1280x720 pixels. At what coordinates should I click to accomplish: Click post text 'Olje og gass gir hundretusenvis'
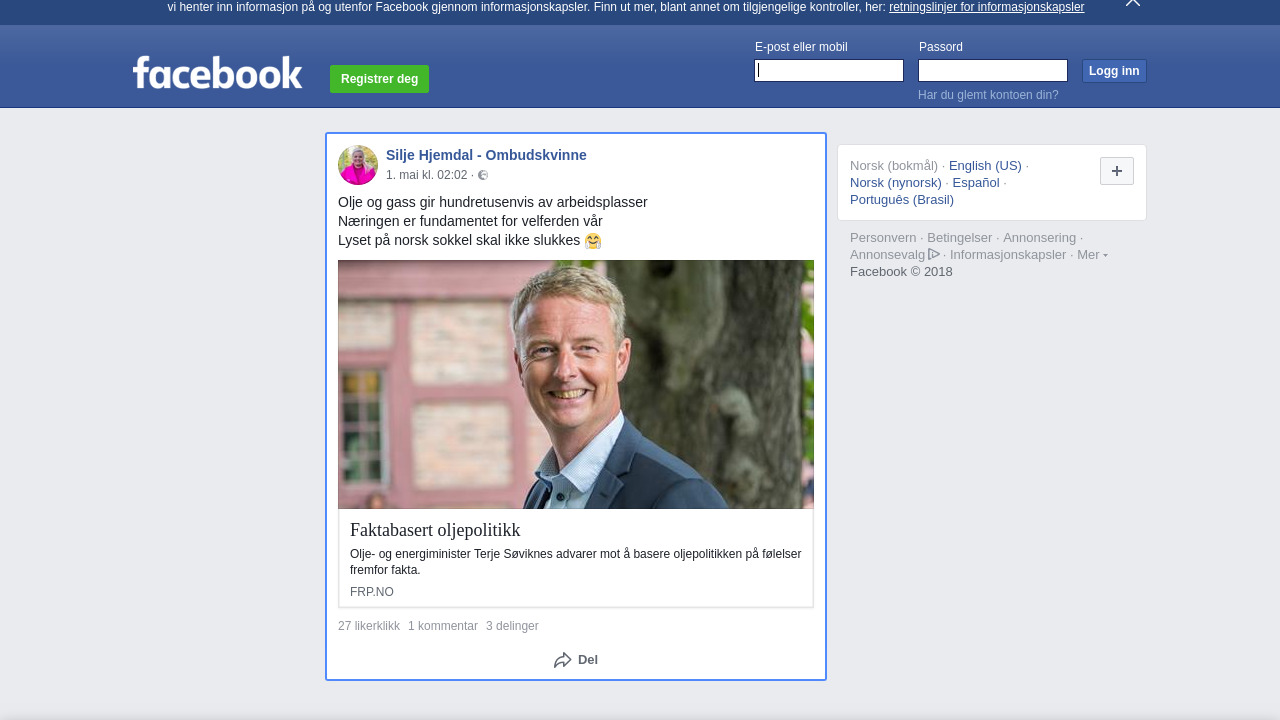click(493, 202)
